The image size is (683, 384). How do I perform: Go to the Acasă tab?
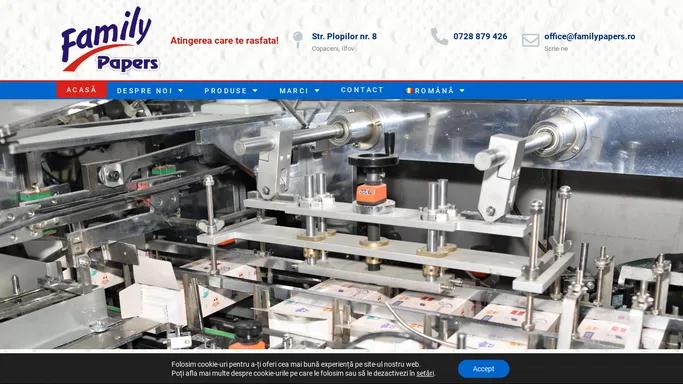(x=81, y=90)
